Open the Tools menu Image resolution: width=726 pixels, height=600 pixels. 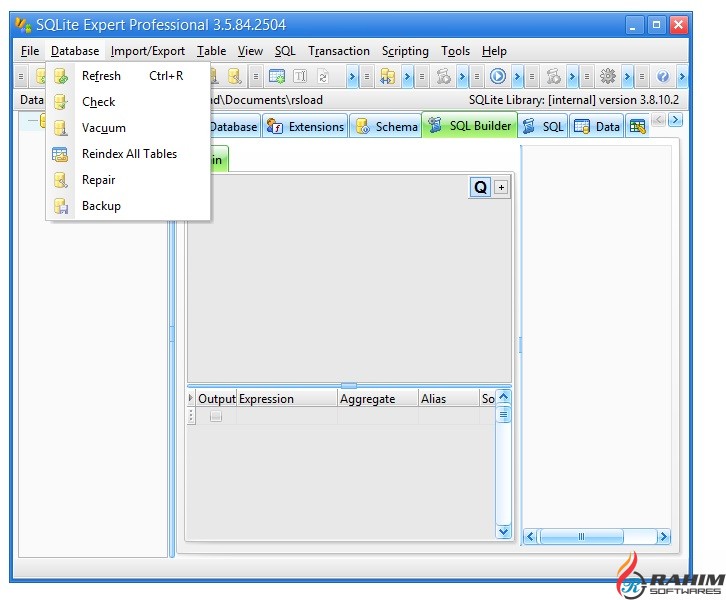tap(456, 51)
